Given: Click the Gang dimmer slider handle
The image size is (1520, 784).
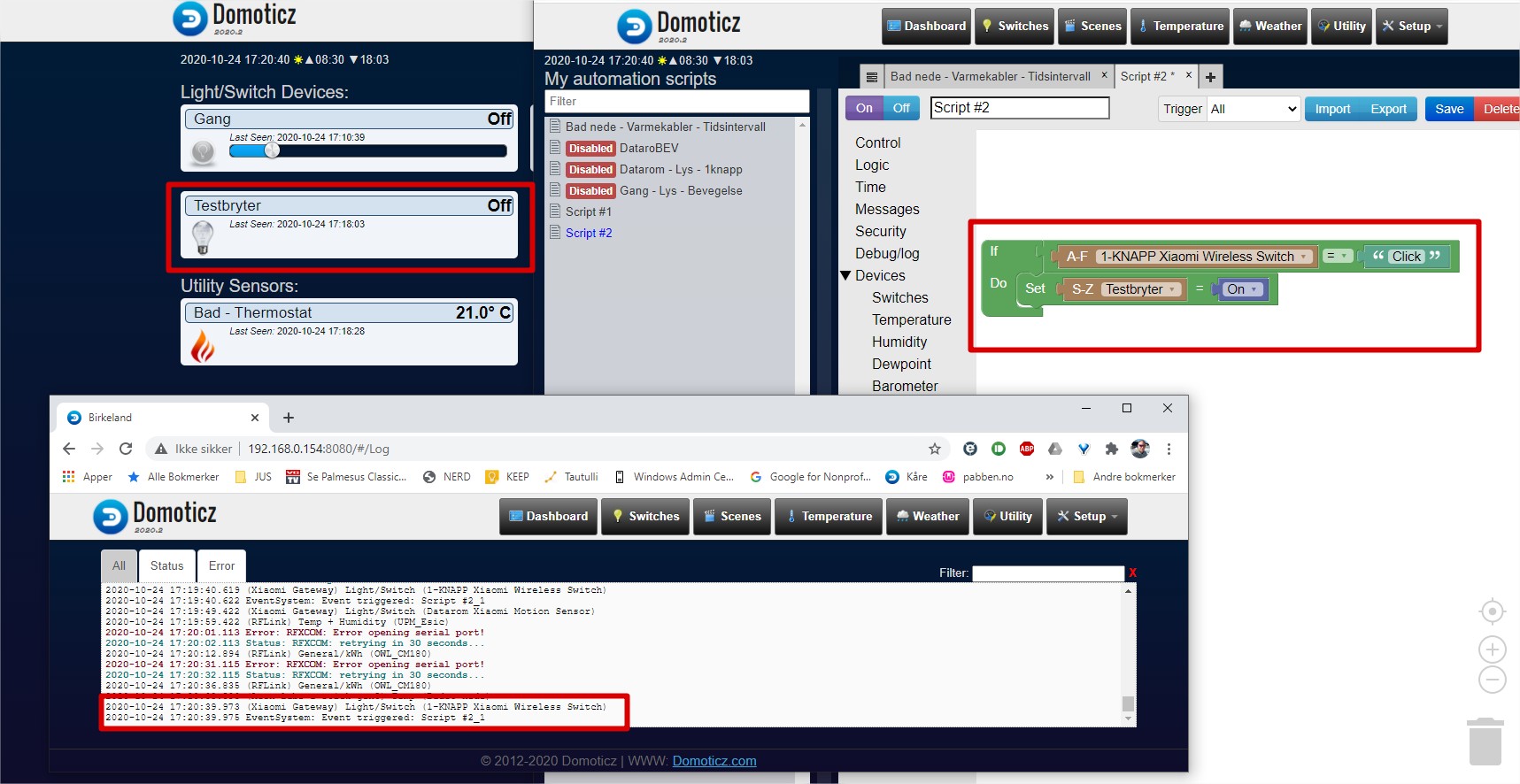Looking at the screenshot, I should 272,150.
